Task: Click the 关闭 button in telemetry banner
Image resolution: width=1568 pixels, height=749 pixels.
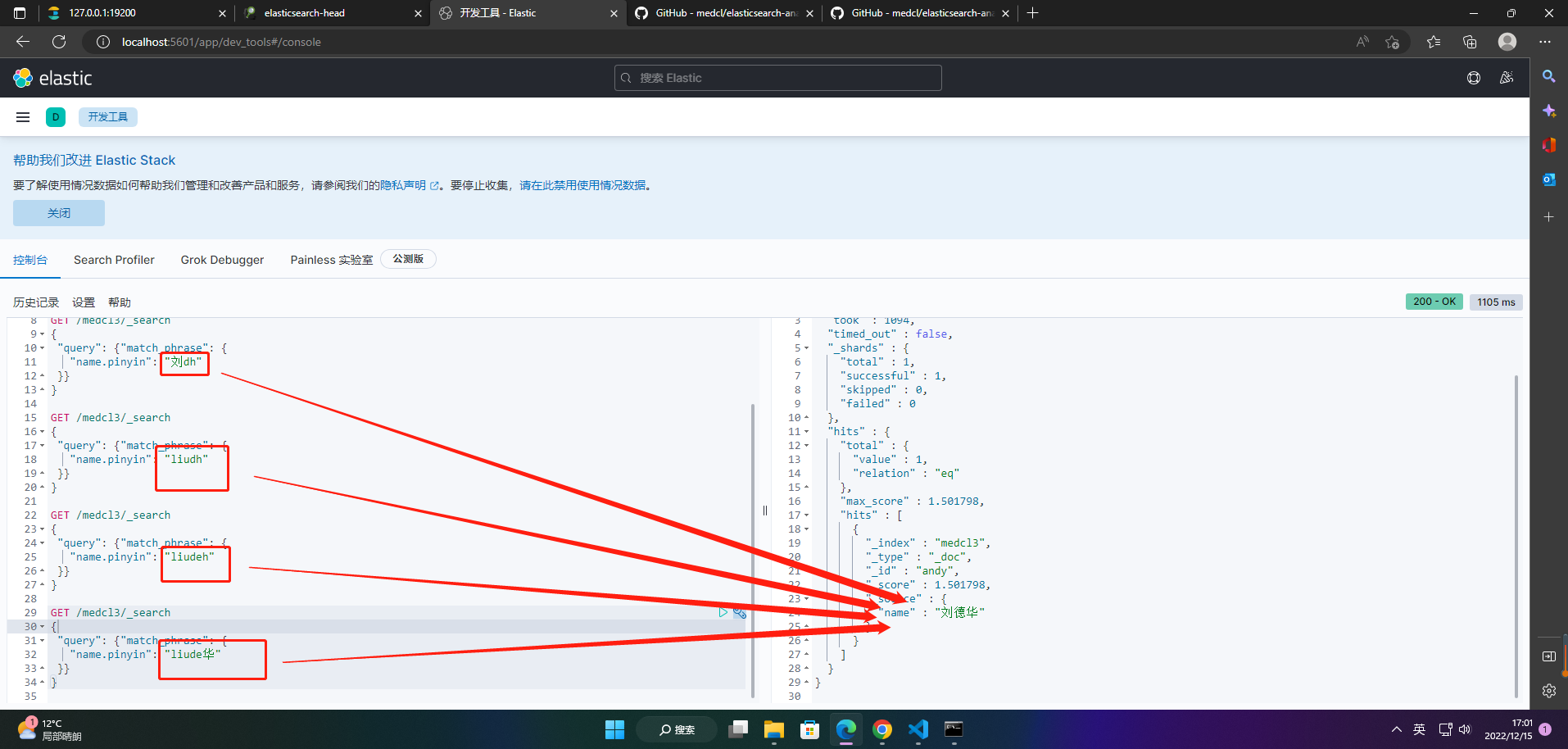Action: point(59,213)
